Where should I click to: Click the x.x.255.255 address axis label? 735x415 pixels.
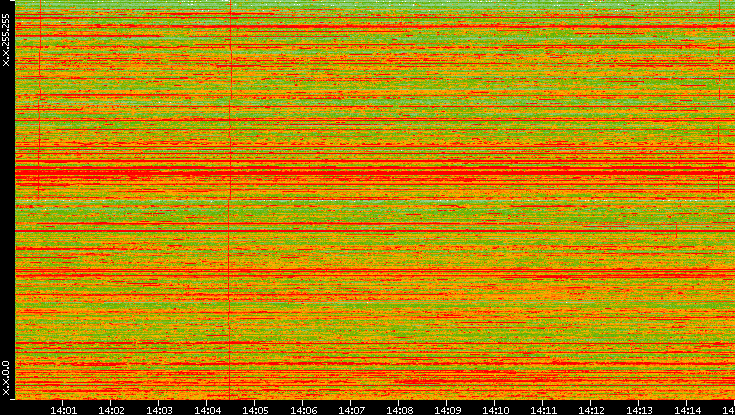[6, 40]
